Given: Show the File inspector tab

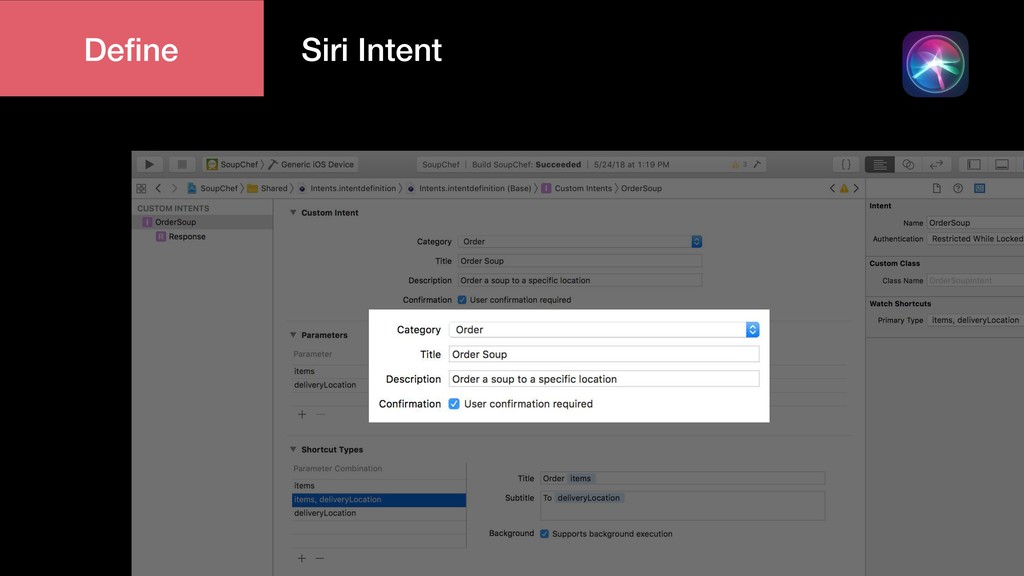Looking at the screenshot, I should pos(936,188).
